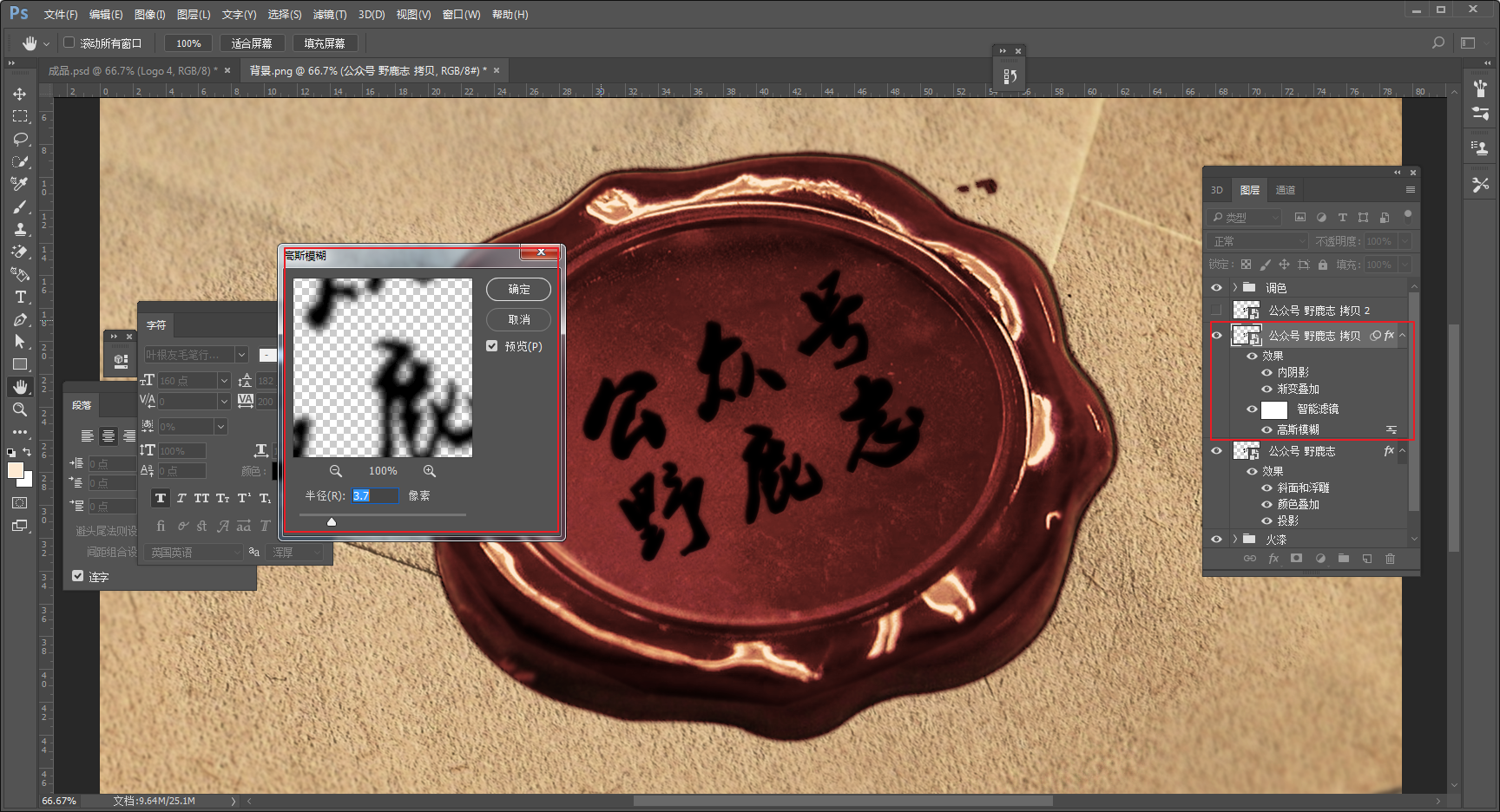The height and width of the screenshot is (812, 1500).
Task: Hide the 内阴影 effect
Action: [x=1266, y=372]
